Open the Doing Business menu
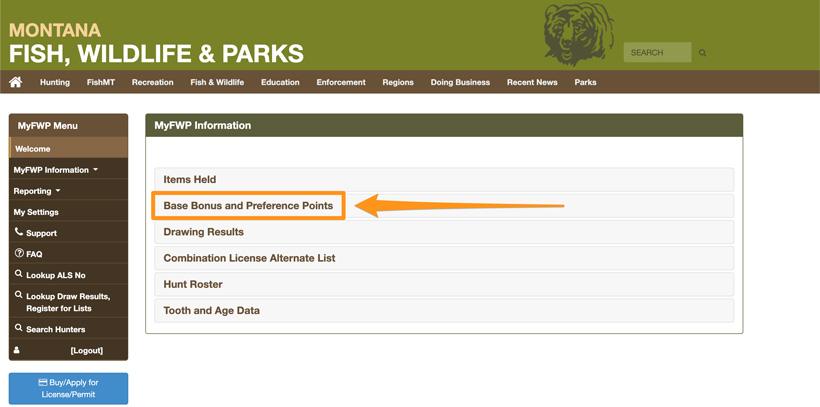Screen dimensions: 820x407 click(x=460, y=82)
